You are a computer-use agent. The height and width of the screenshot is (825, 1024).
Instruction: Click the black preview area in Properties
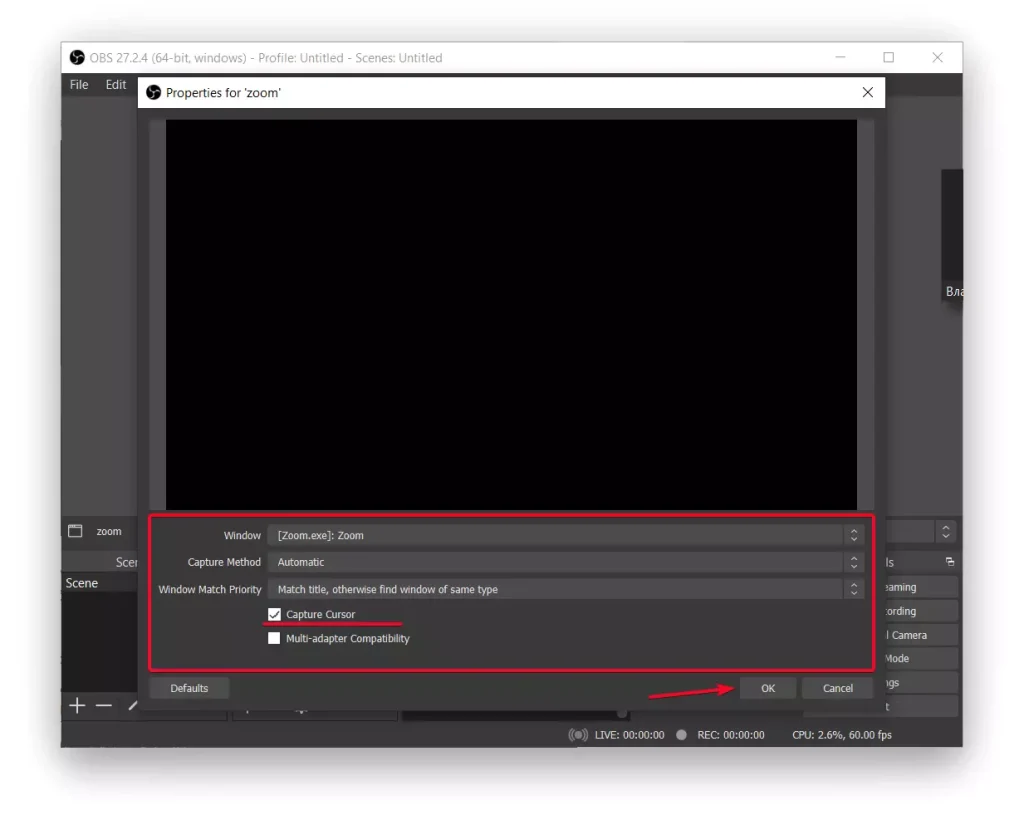coord(511,314)
